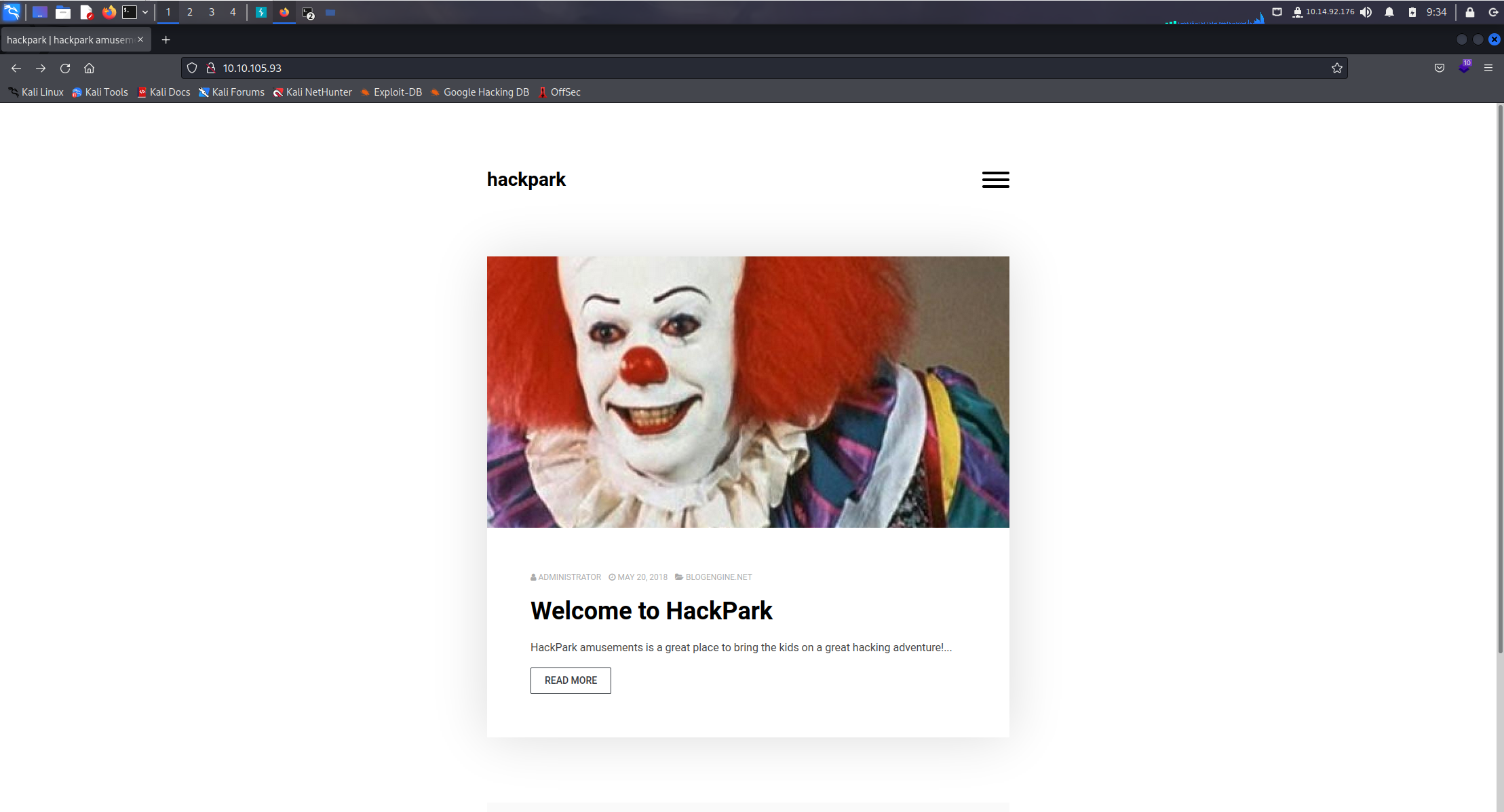Expand the hackpark hamburger navigation menu
The image size is (1504, 812).
995,180
